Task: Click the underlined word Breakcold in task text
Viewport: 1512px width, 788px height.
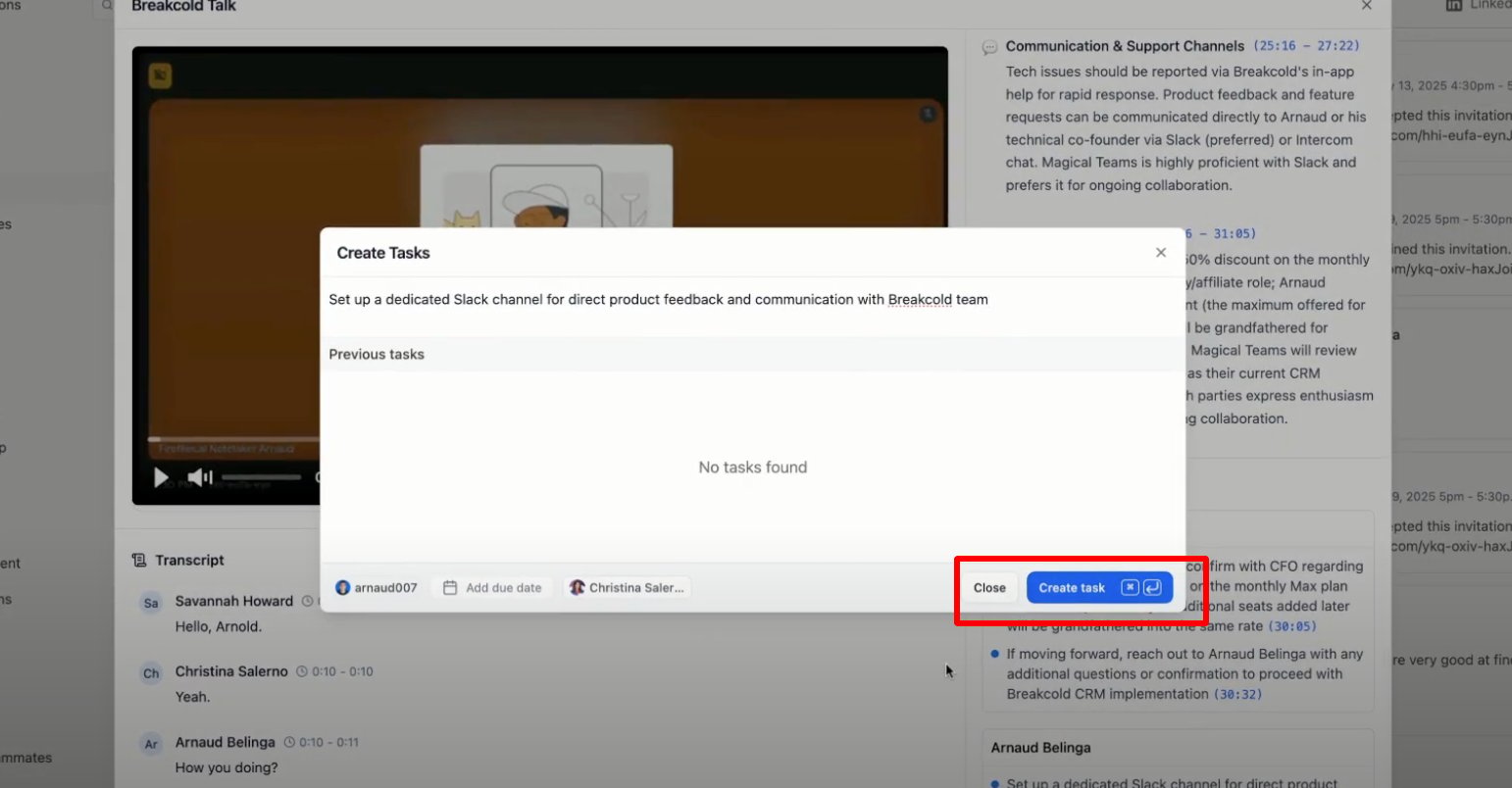Action: pos(920,300)
